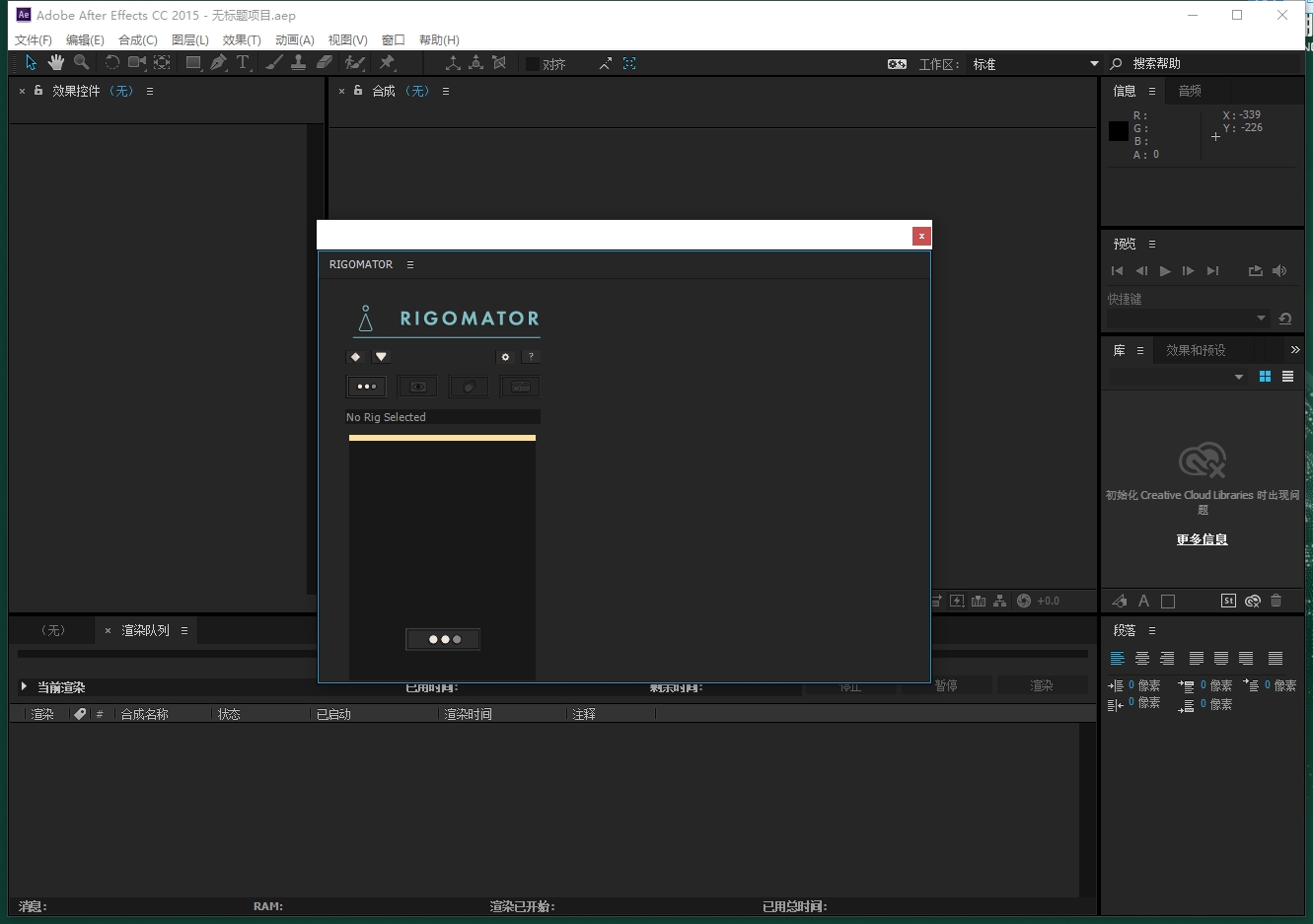The height and width of the screenshot is (924, 1313).
Task: Click the yellow bar in Rigomator list
Action: 442,438
